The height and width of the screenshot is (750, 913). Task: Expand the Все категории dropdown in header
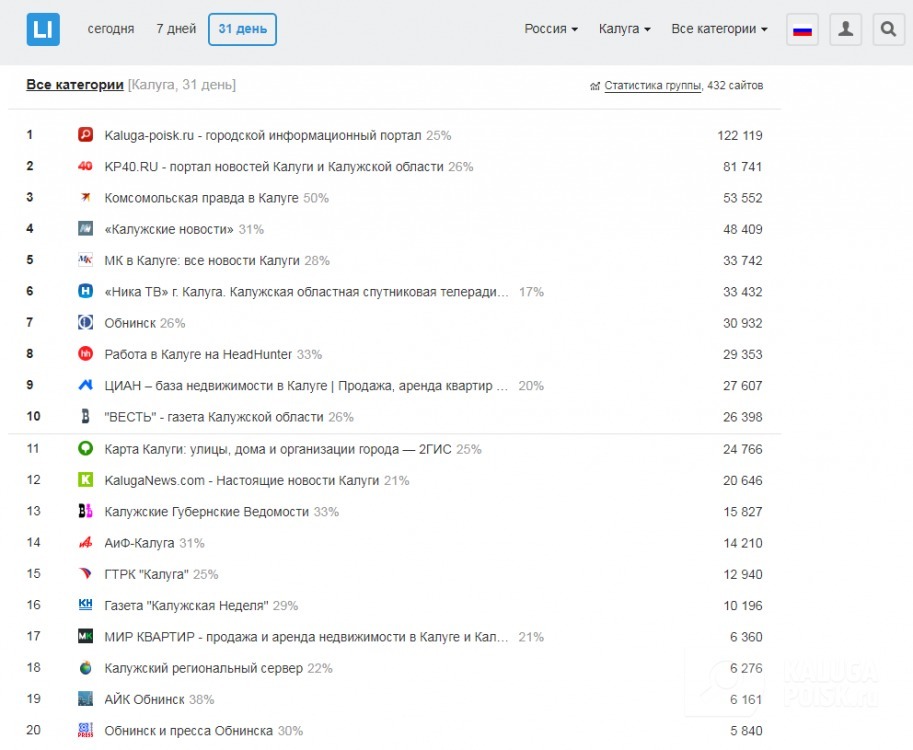(719, 29)
